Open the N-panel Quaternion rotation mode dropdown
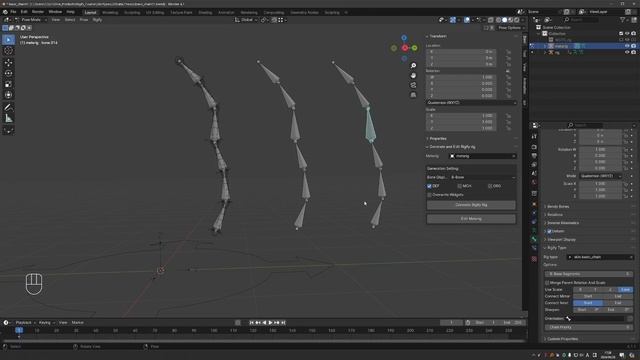Image resolution: width=640 pixels, height=360 pixels. pos(471,103)
